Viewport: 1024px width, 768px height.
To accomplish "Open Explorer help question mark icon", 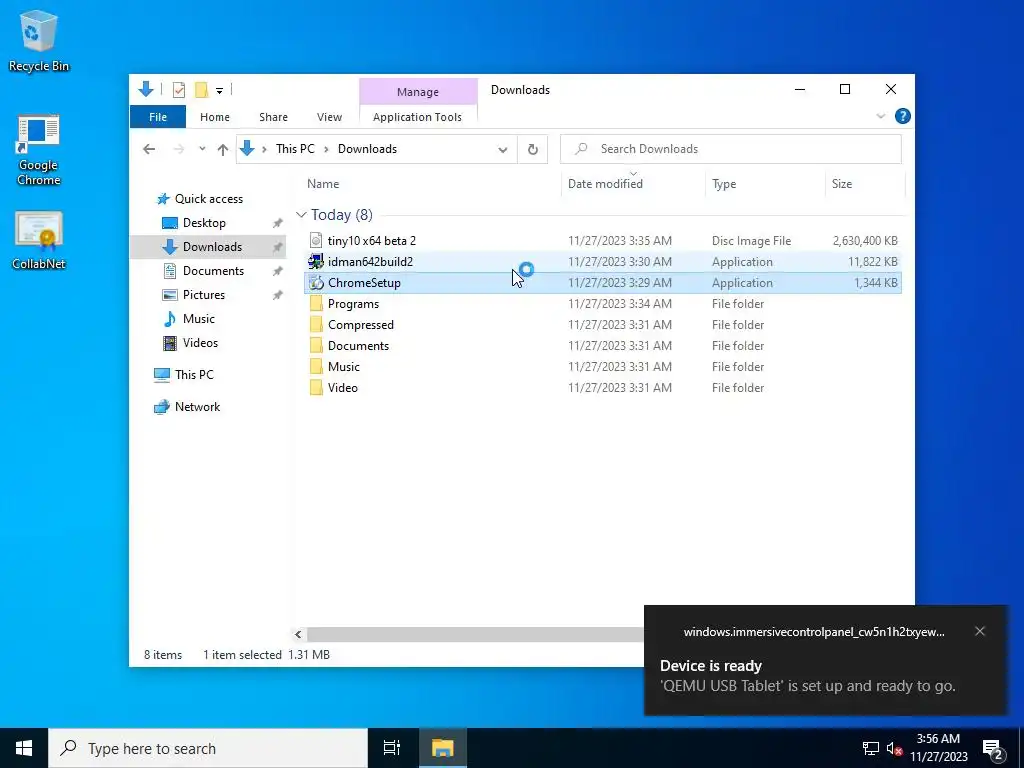I will (x=903, y=116).
